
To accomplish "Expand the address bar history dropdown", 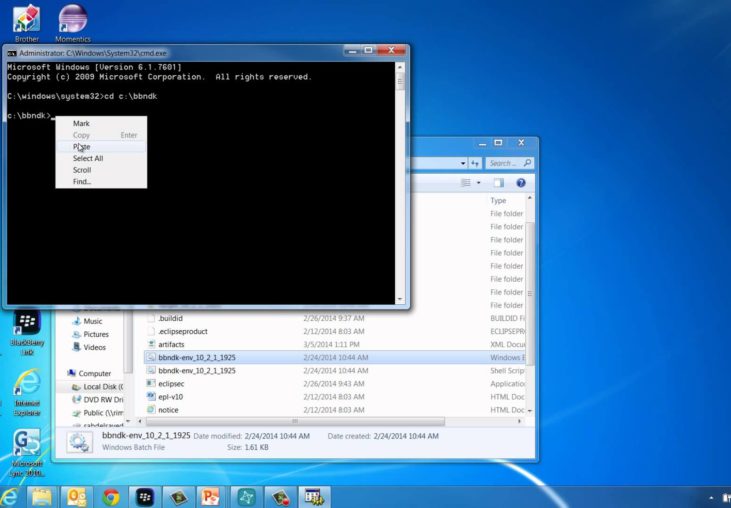I will click(x=464, y=163).
